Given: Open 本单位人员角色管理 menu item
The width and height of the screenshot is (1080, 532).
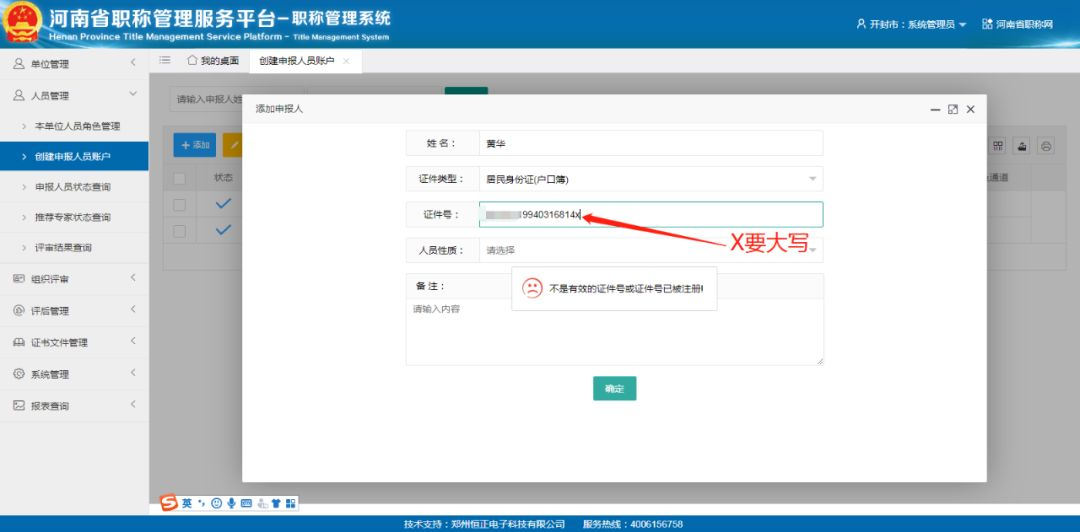Looking at the screenshot, I should click(x=74, y=126).
